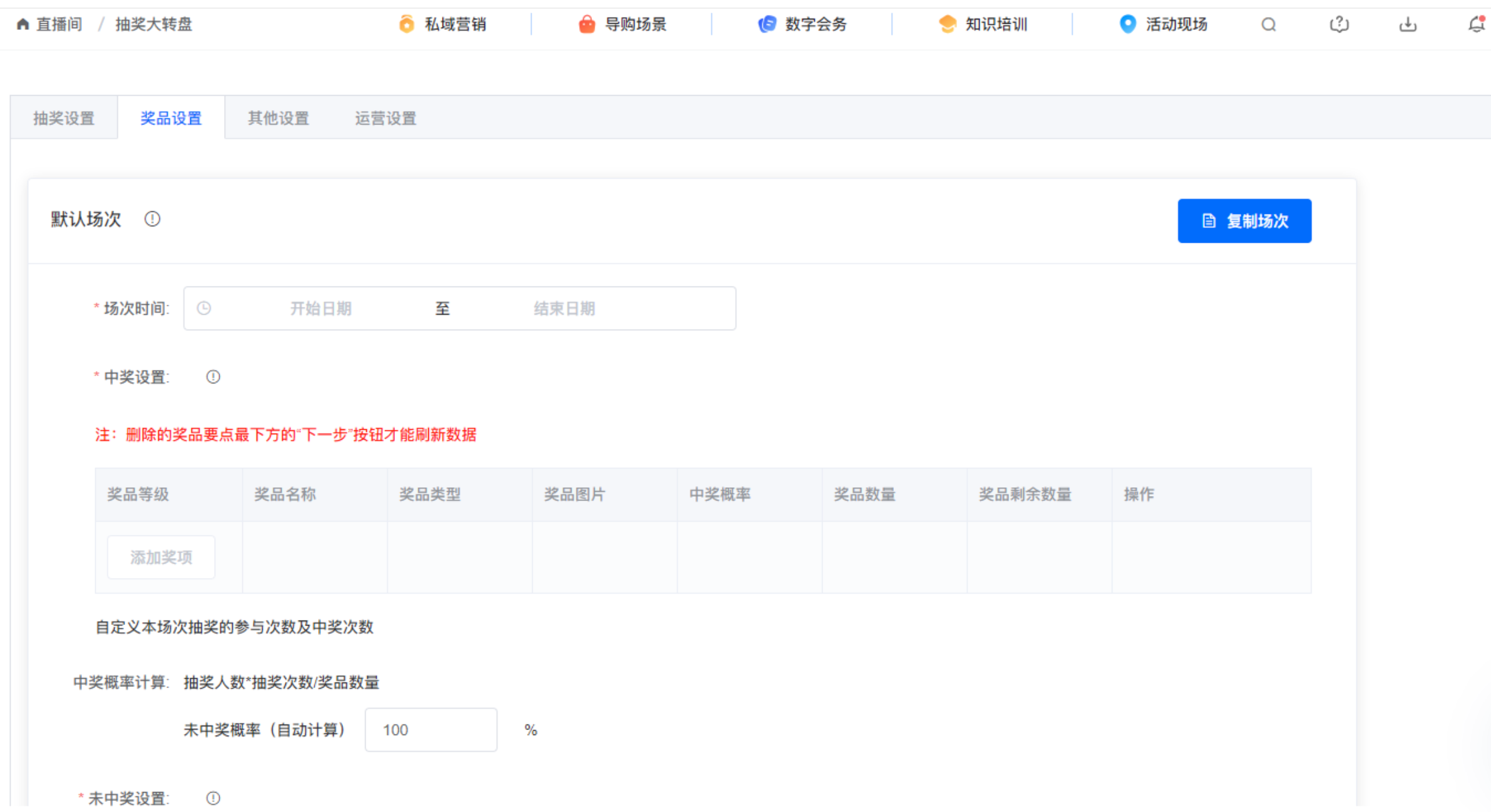
Task: Open search with the magnifier icon
Action: (1268, 25)
